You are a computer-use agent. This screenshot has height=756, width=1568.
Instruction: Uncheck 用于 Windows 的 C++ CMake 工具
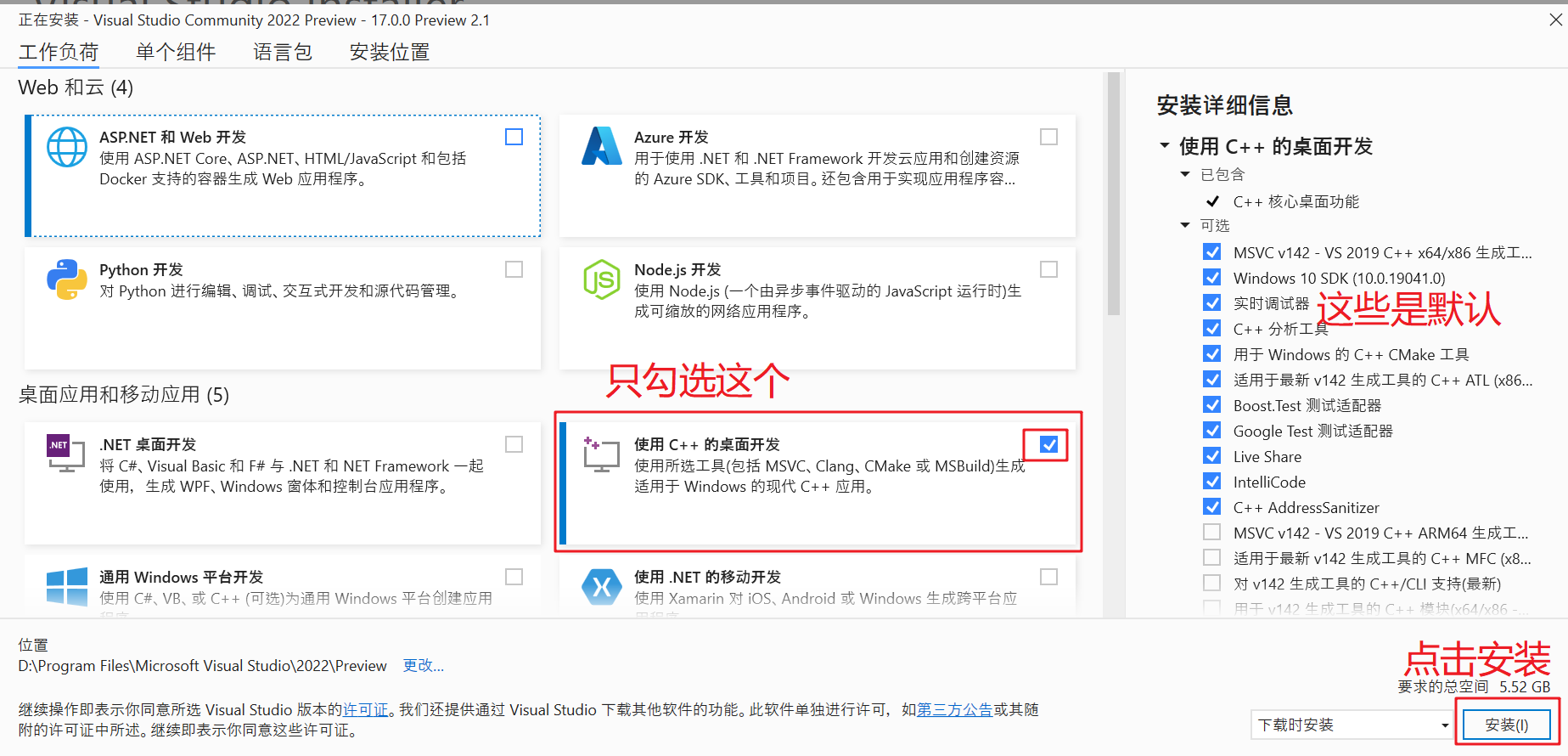[x=1212, y=354]
